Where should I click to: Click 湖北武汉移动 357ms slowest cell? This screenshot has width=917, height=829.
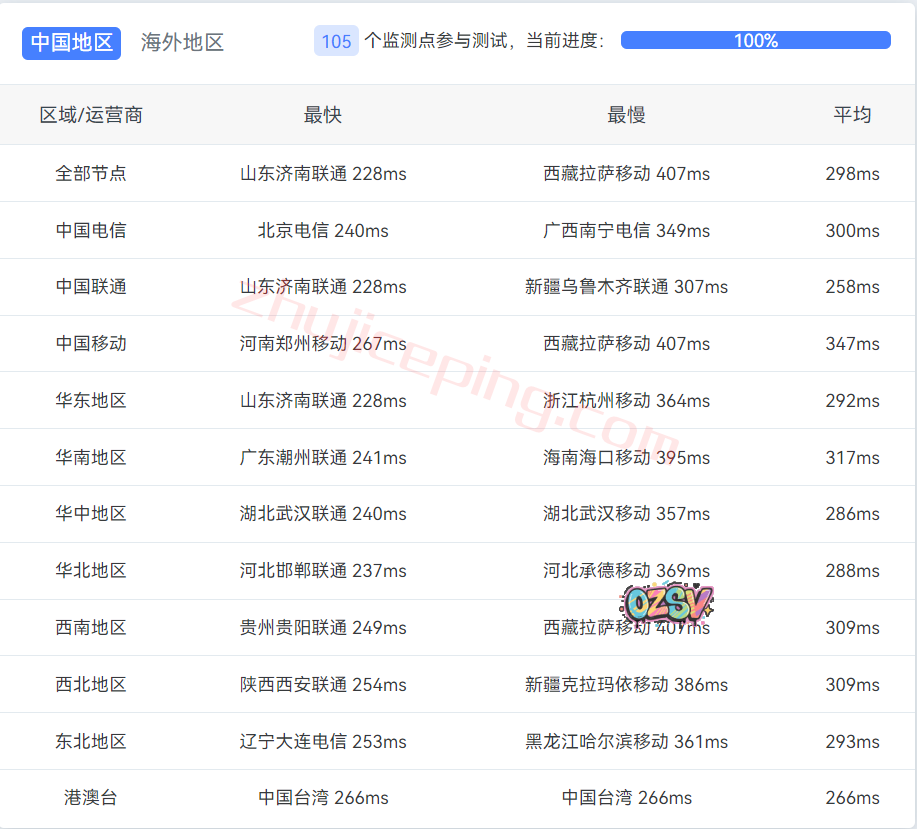[626, 514]
